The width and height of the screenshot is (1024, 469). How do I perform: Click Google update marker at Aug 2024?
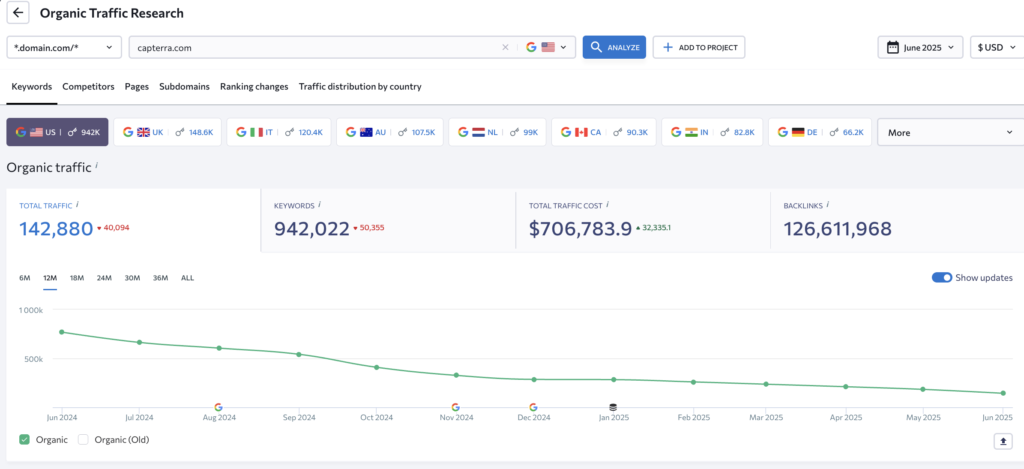pos(218,407)
